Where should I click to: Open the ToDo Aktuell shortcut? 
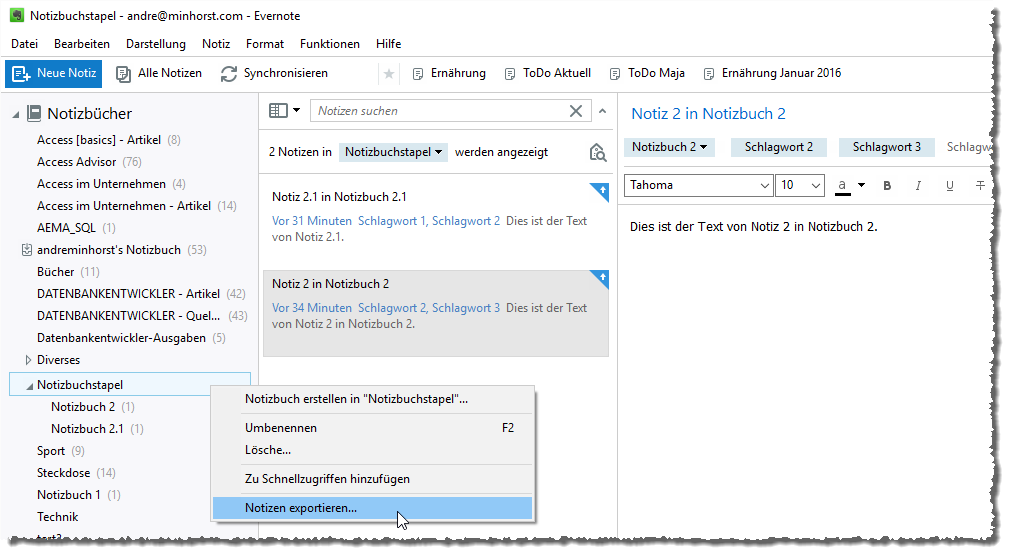(547, 74)
